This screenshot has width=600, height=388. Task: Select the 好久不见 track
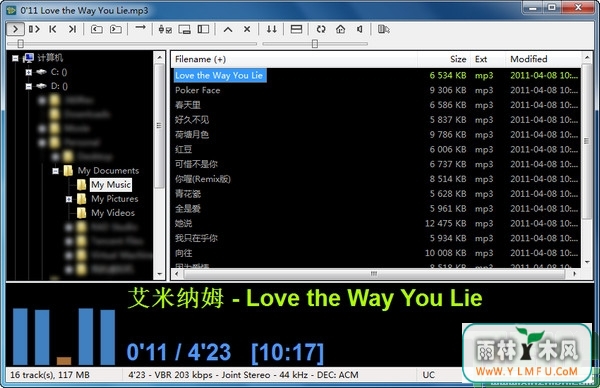coord(192,120)
